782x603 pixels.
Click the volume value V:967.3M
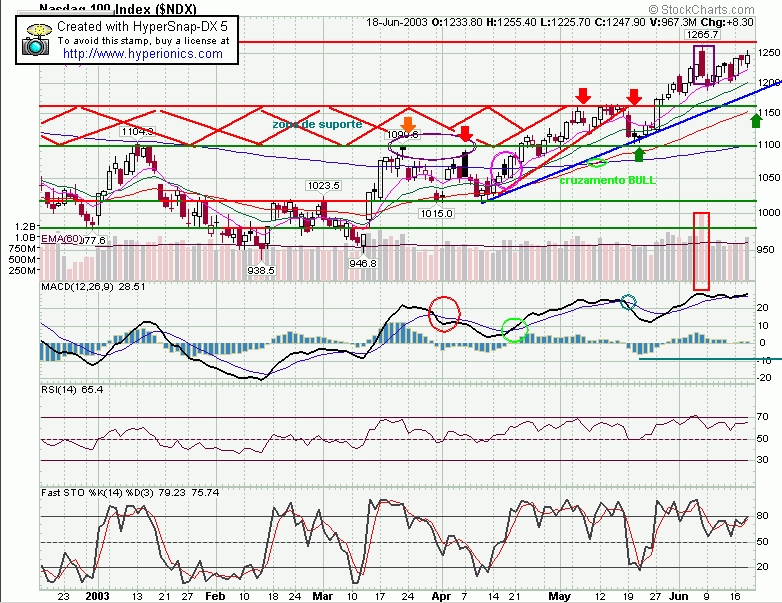point(673,22)
